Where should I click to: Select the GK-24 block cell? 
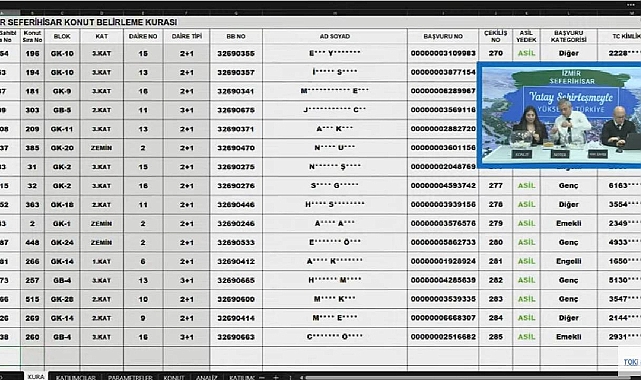tap(62, 242)
